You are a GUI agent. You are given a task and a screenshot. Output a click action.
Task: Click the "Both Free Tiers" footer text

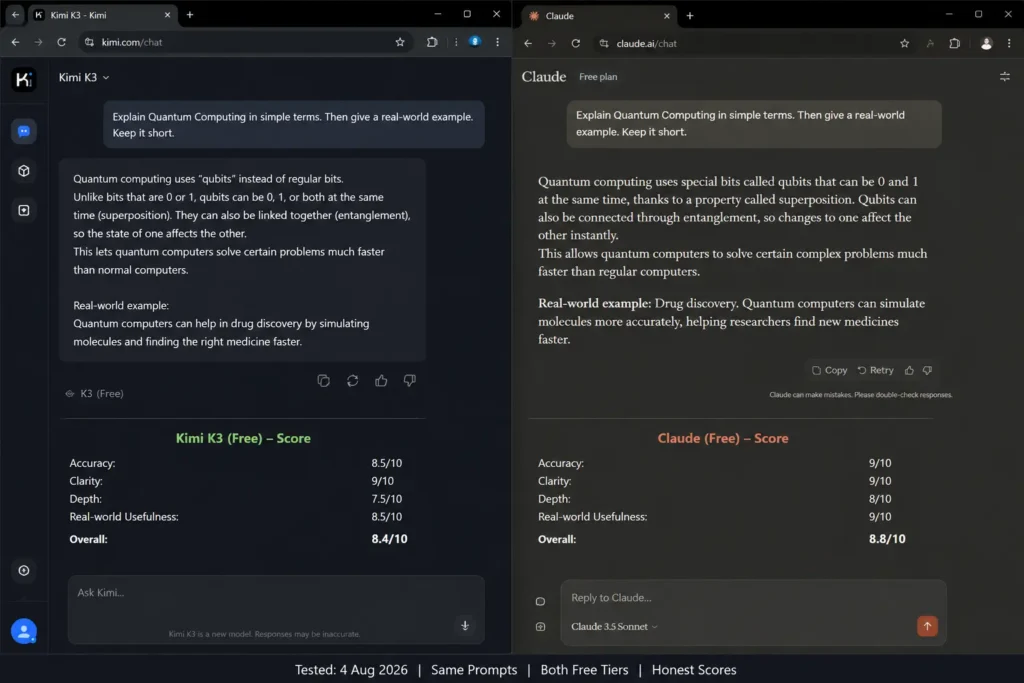coord(584,670)
